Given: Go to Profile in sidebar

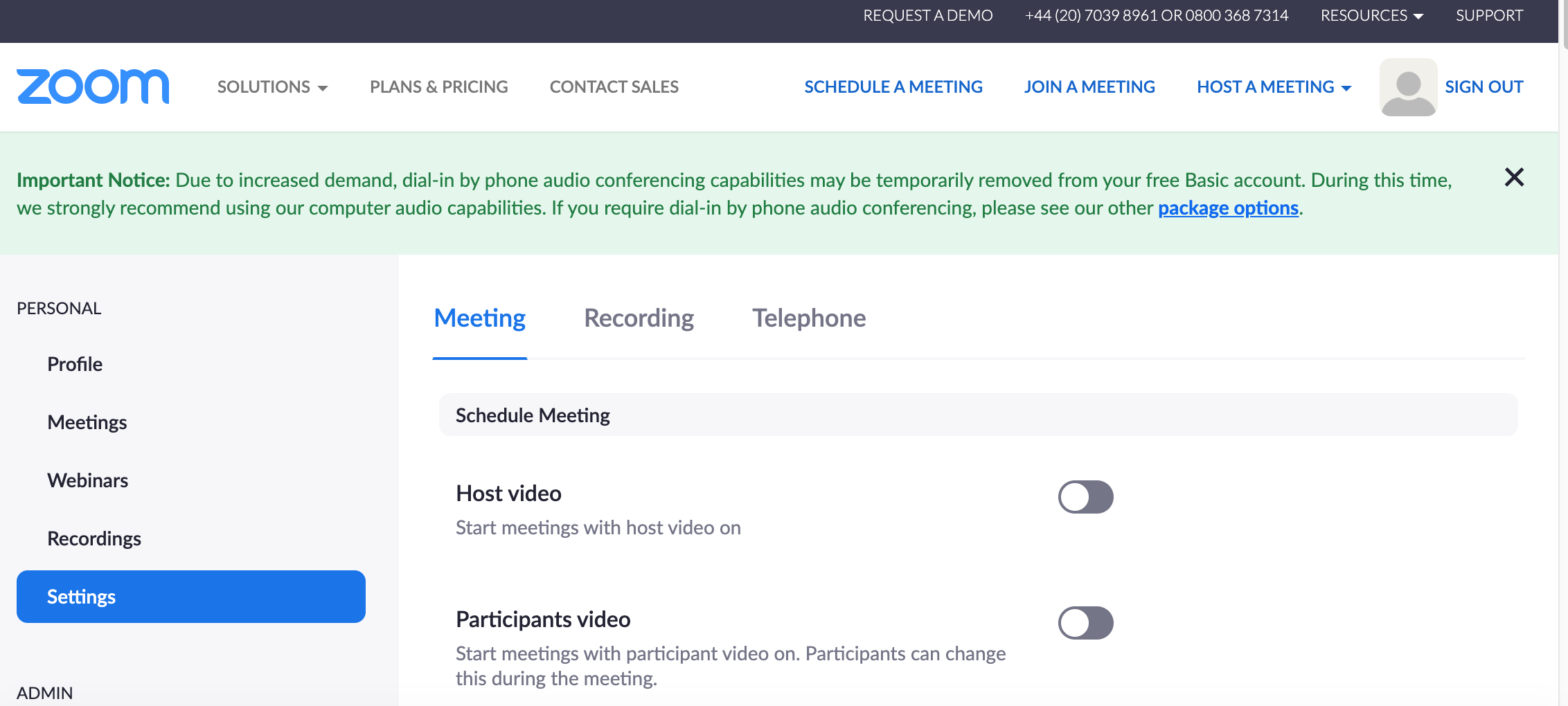Looking at the screenshot, I should click(75, 364).
